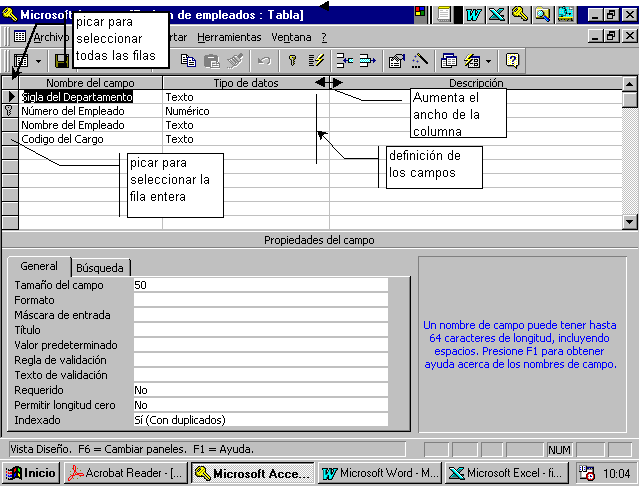Set primary key with the key icon

(x=292, y=61)
